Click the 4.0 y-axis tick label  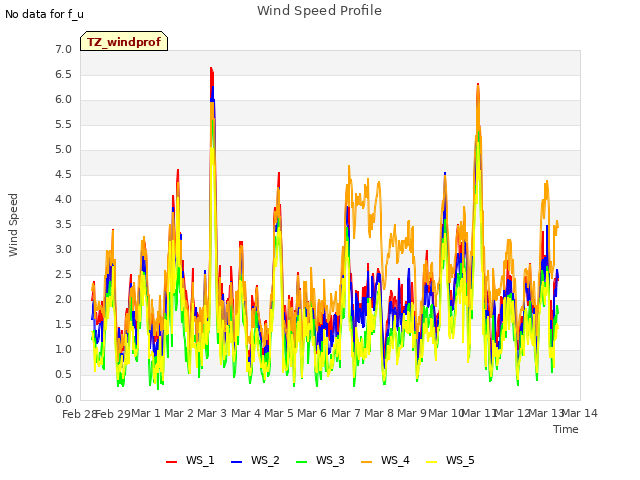(63, 200)
